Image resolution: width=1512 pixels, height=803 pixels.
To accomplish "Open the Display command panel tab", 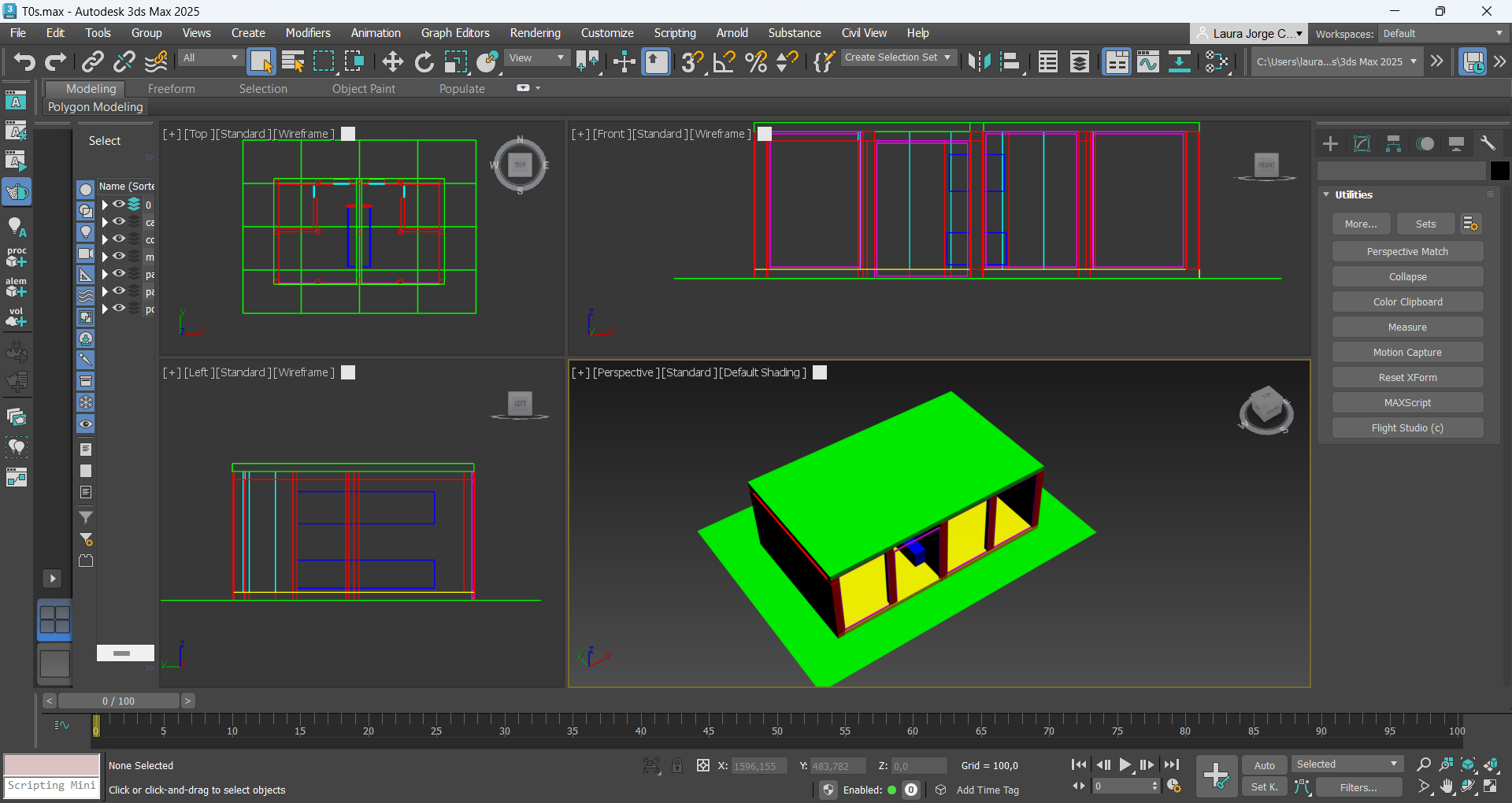I will 1456,143.
